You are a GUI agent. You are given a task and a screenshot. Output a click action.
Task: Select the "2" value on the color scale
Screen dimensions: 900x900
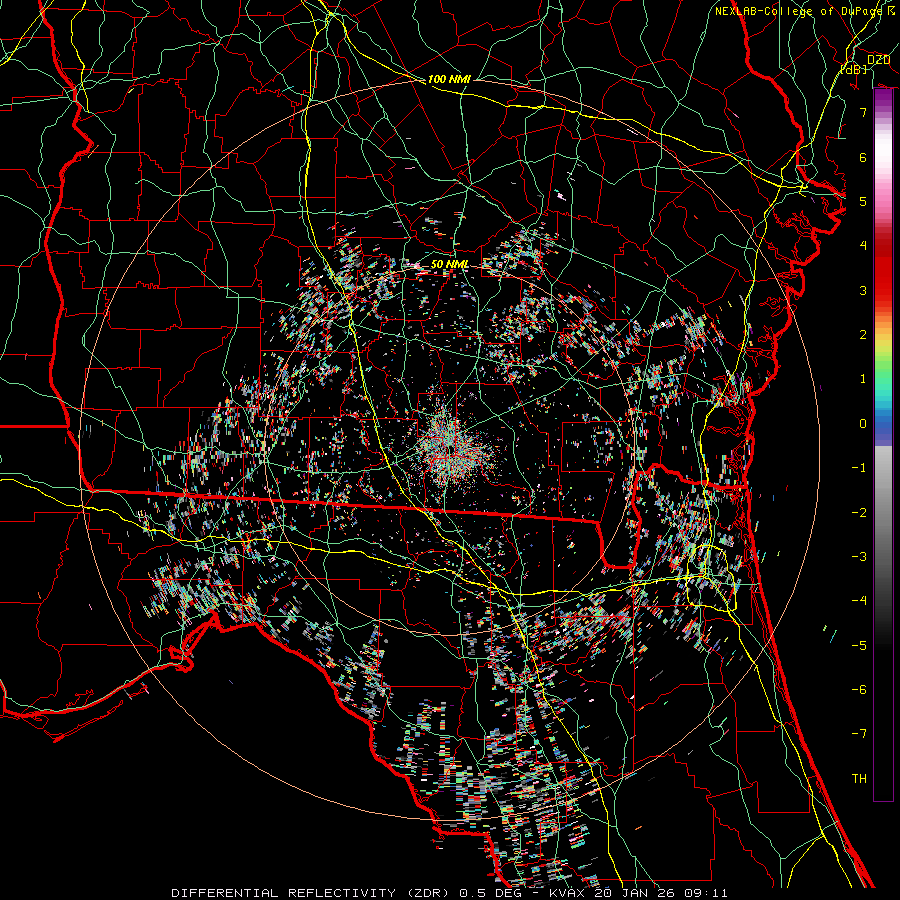(x=863, y=335)
